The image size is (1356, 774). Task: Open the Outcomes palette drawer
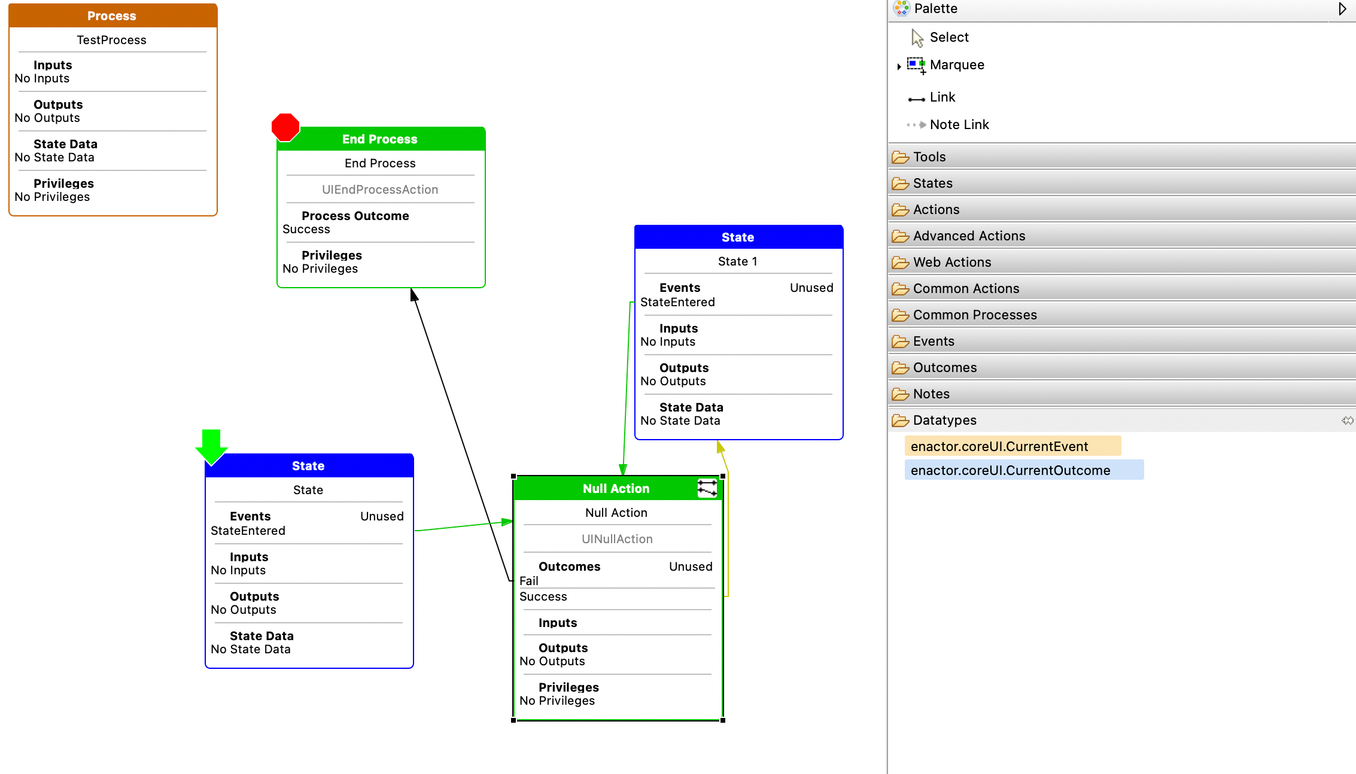(1122, 367)
